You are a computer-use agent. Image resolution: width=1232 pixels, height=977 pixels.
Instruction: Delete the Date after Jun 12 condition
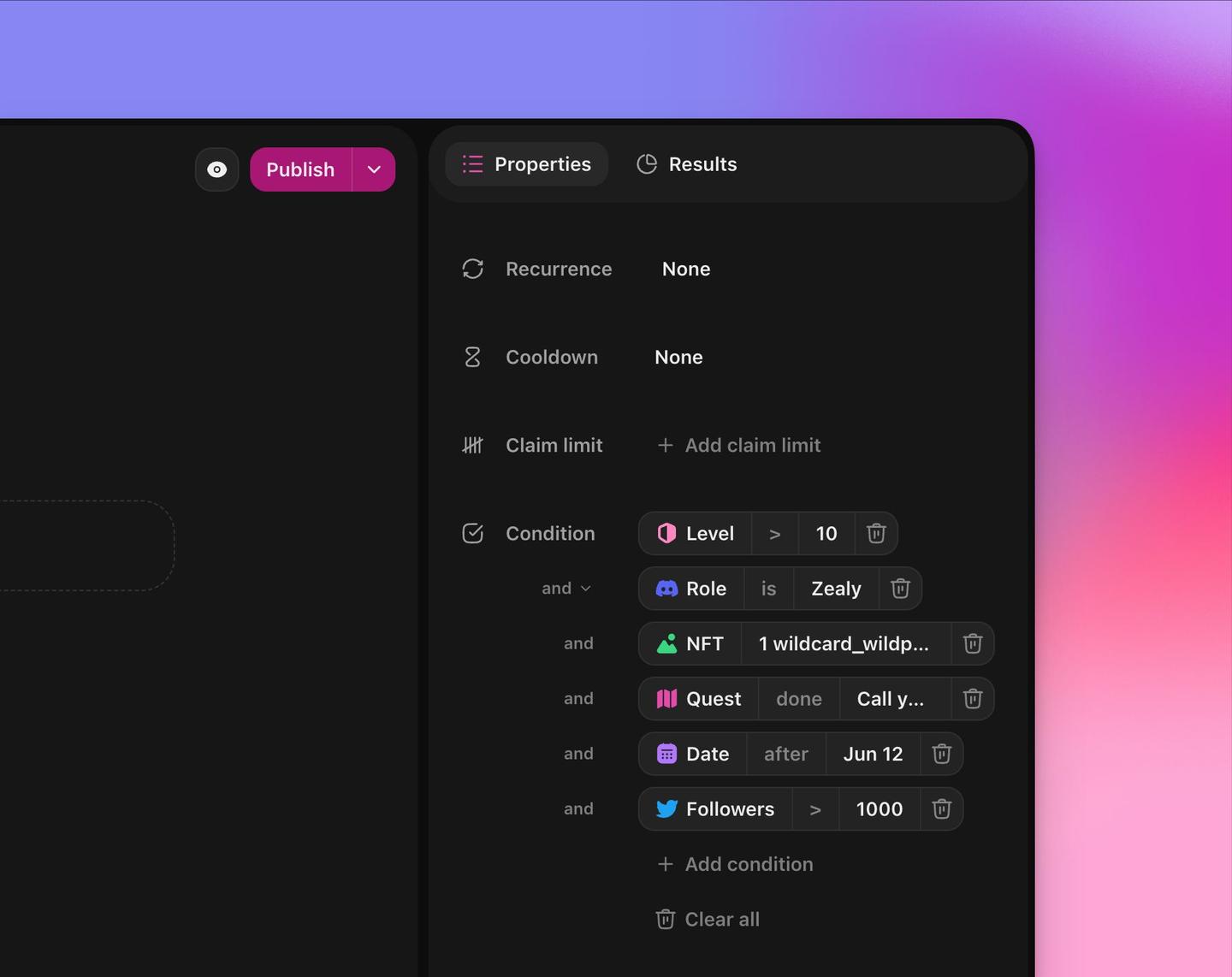(x=942, y=754)
